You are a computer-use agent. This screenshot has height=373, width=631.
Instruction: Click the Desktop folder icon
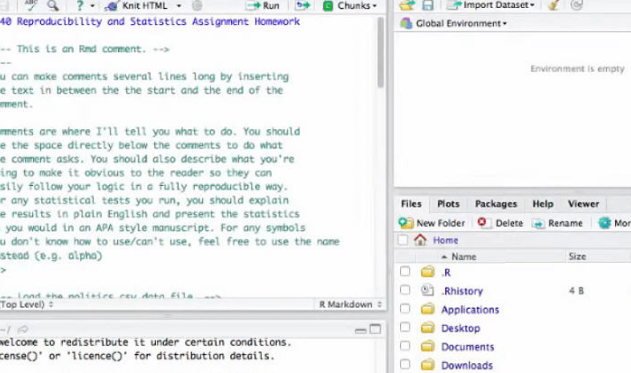pos(427,328)
